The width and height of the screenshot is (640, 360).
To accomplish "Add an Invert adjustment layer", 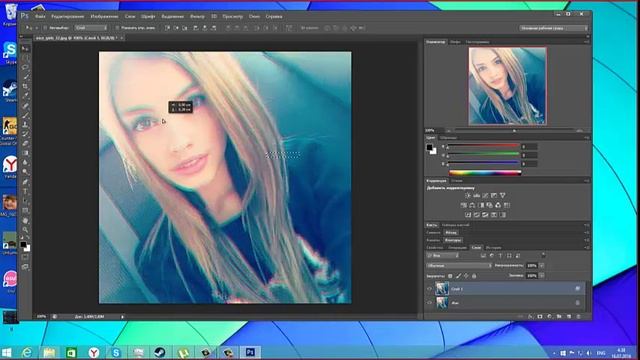I will [x=468, y=215].
